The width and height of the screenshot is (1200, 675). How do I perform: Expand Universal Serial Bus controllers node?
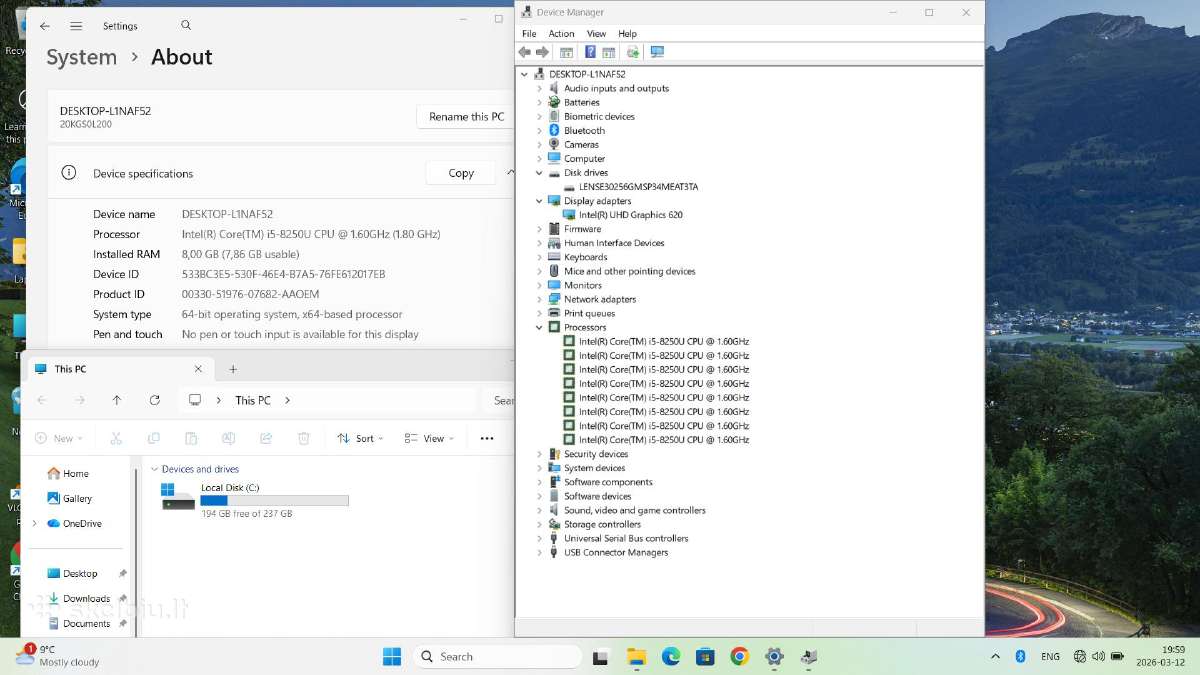(539, 538)
